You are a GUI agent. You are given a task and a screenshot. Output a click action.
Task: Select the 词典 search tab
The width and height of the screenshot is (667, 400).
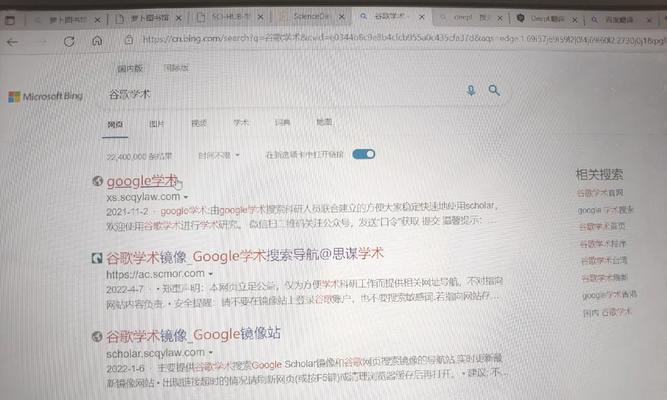[282, 122]
